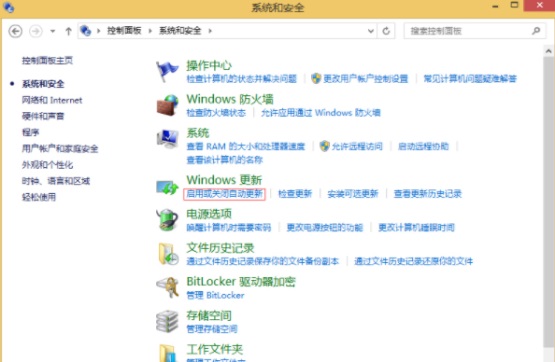Click the Power Options battery icon
Viewport: 555px width, 362px height.
(167, 220)
